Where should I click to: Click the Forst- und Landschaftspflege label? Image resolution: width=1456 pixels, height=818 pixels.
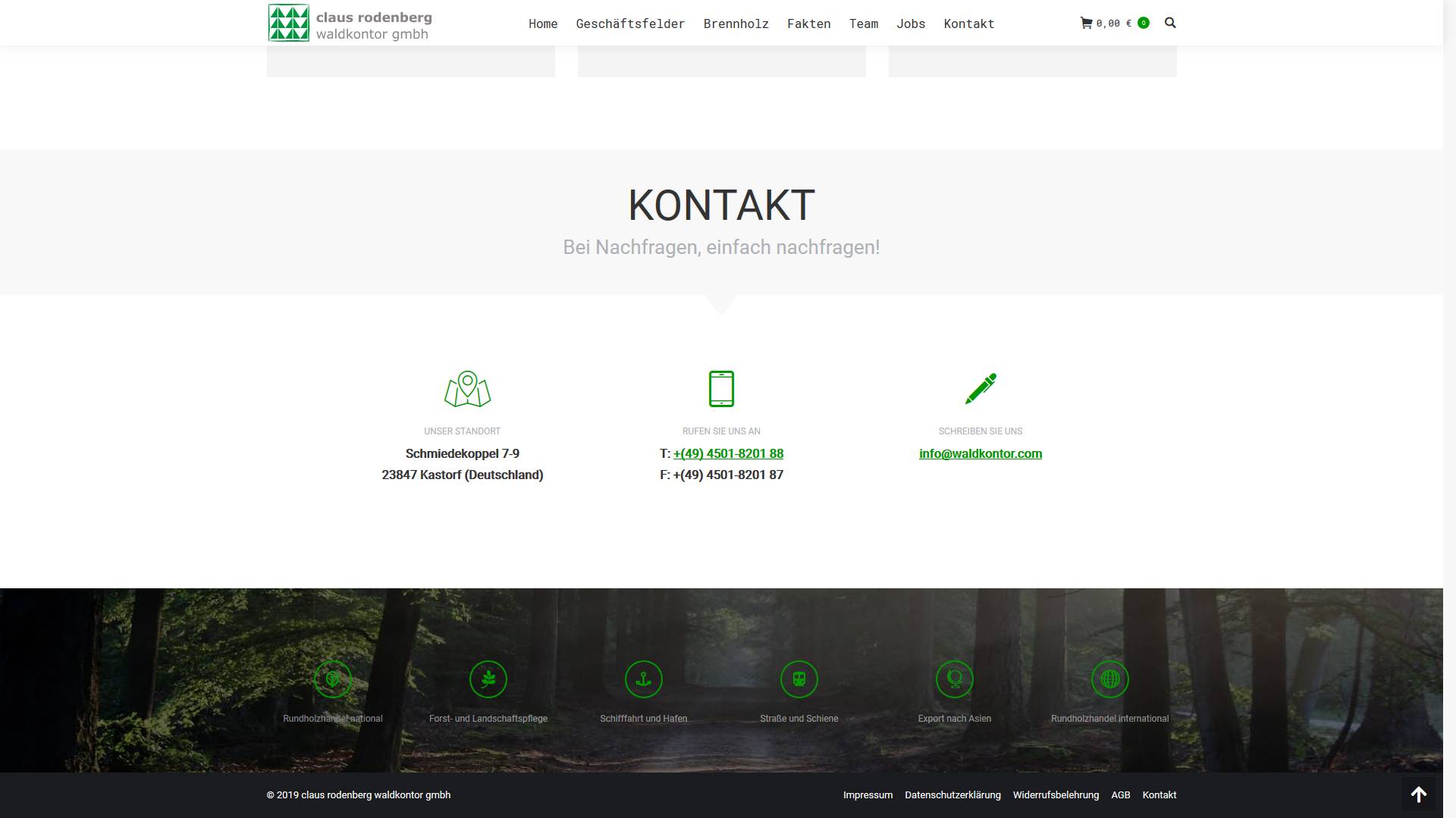[x=488, y=719]
